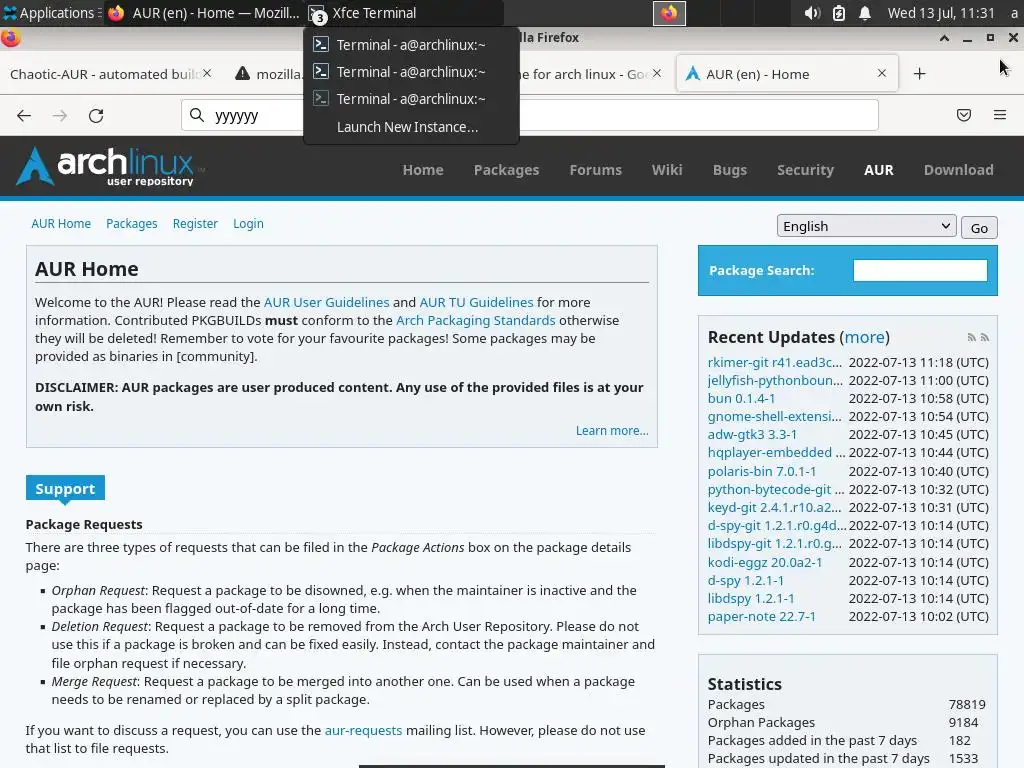This screenshot has height=768, width=1024.
Task: Open the bun 0.1.4-1 package link
Action: pos(741,398)
